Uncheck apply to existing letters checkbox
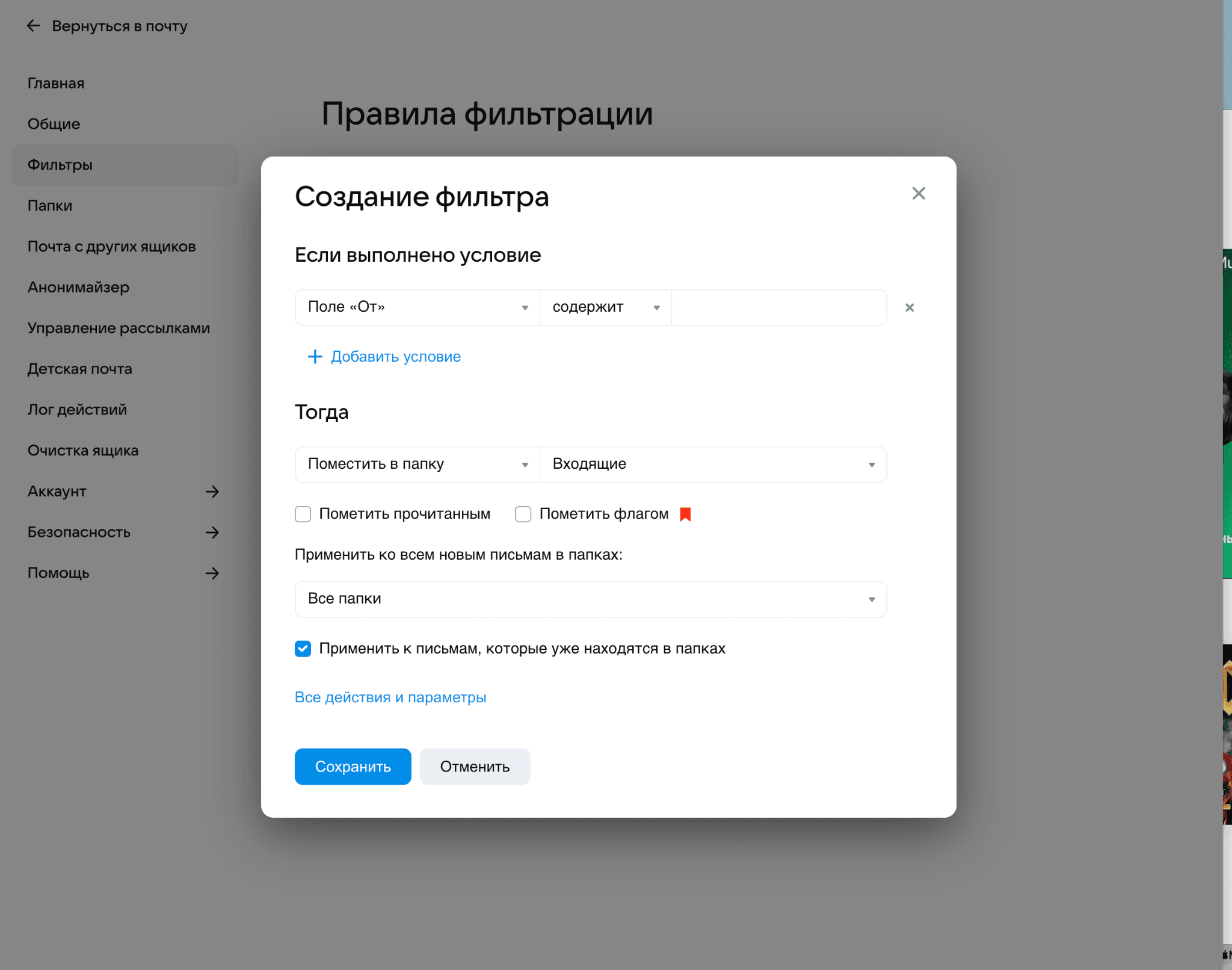The width and height of the screenshot is (1232, 970). (x=303, y=649)
